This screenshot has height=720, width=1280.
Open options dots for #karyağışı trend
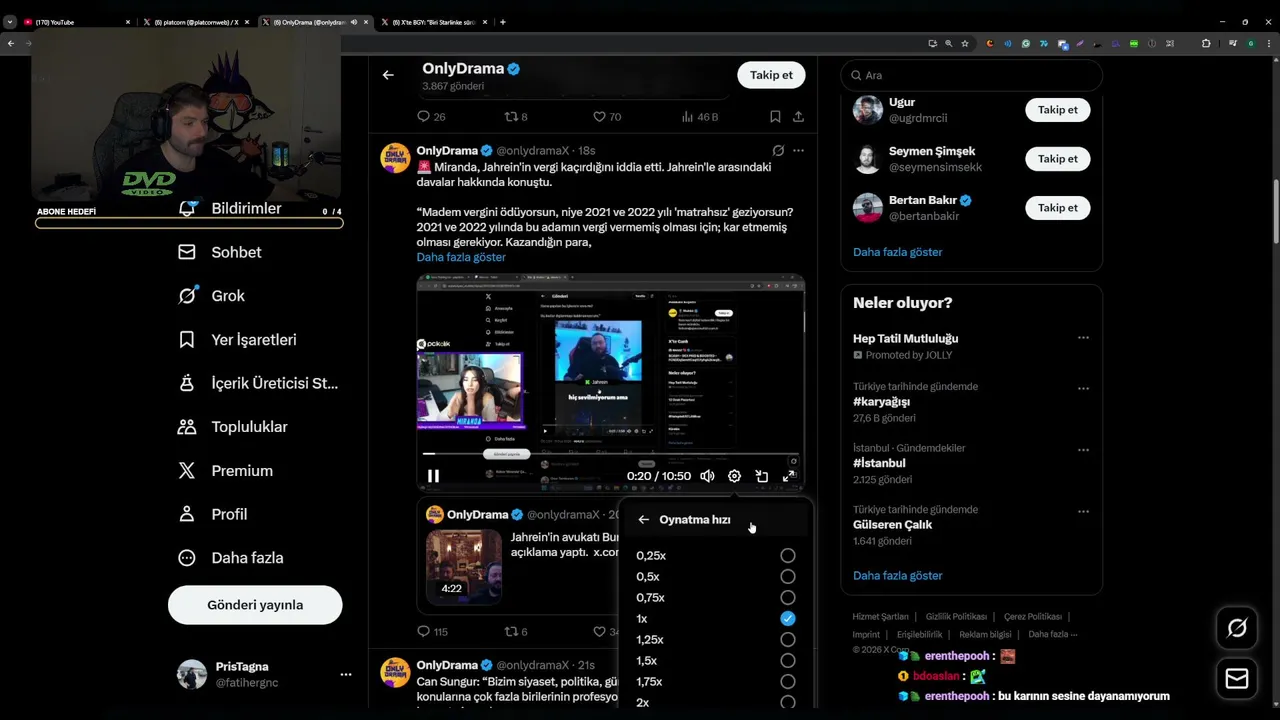point(1083,388)
